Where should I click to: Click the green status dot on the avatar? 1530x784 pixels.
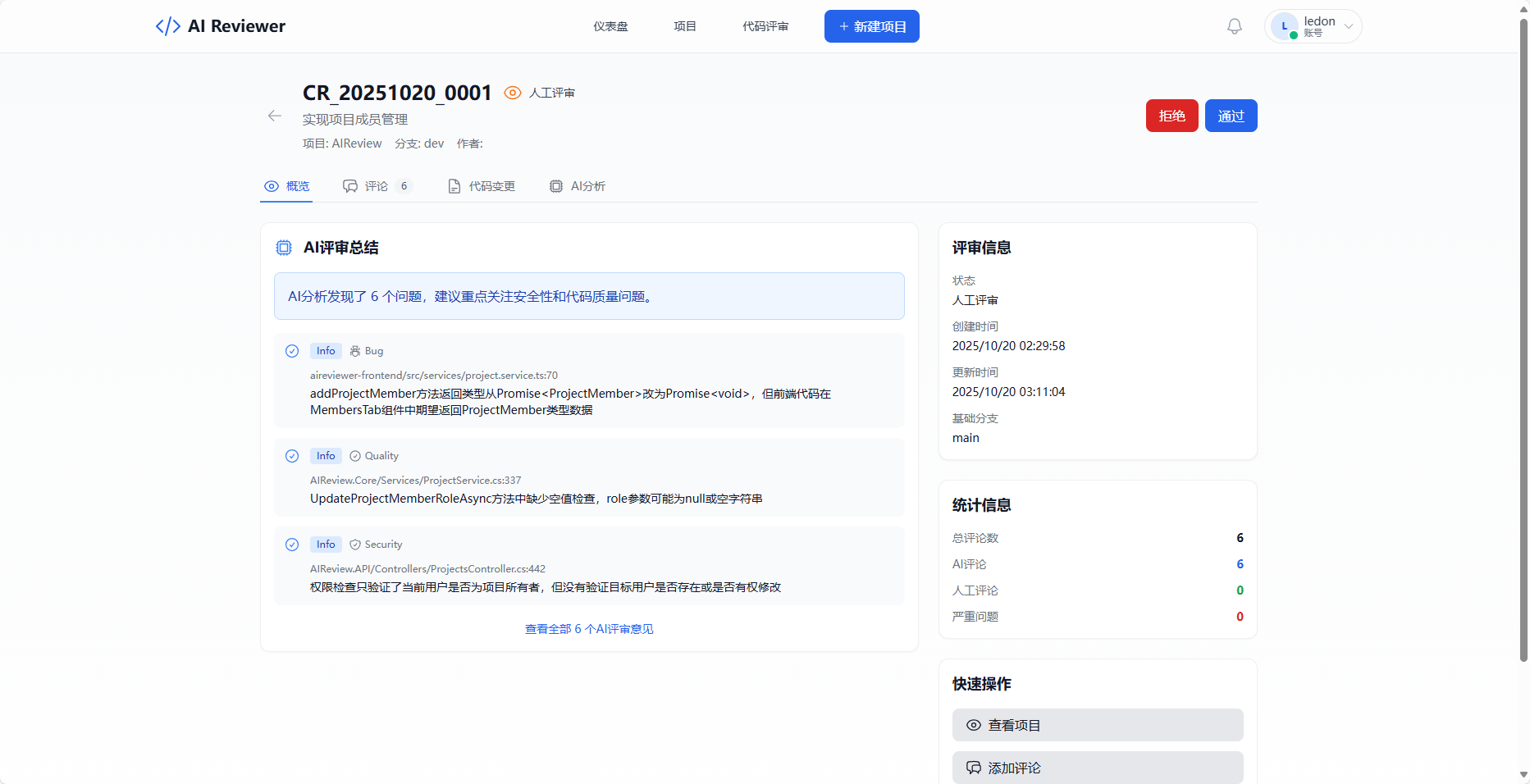point(1292,34)
